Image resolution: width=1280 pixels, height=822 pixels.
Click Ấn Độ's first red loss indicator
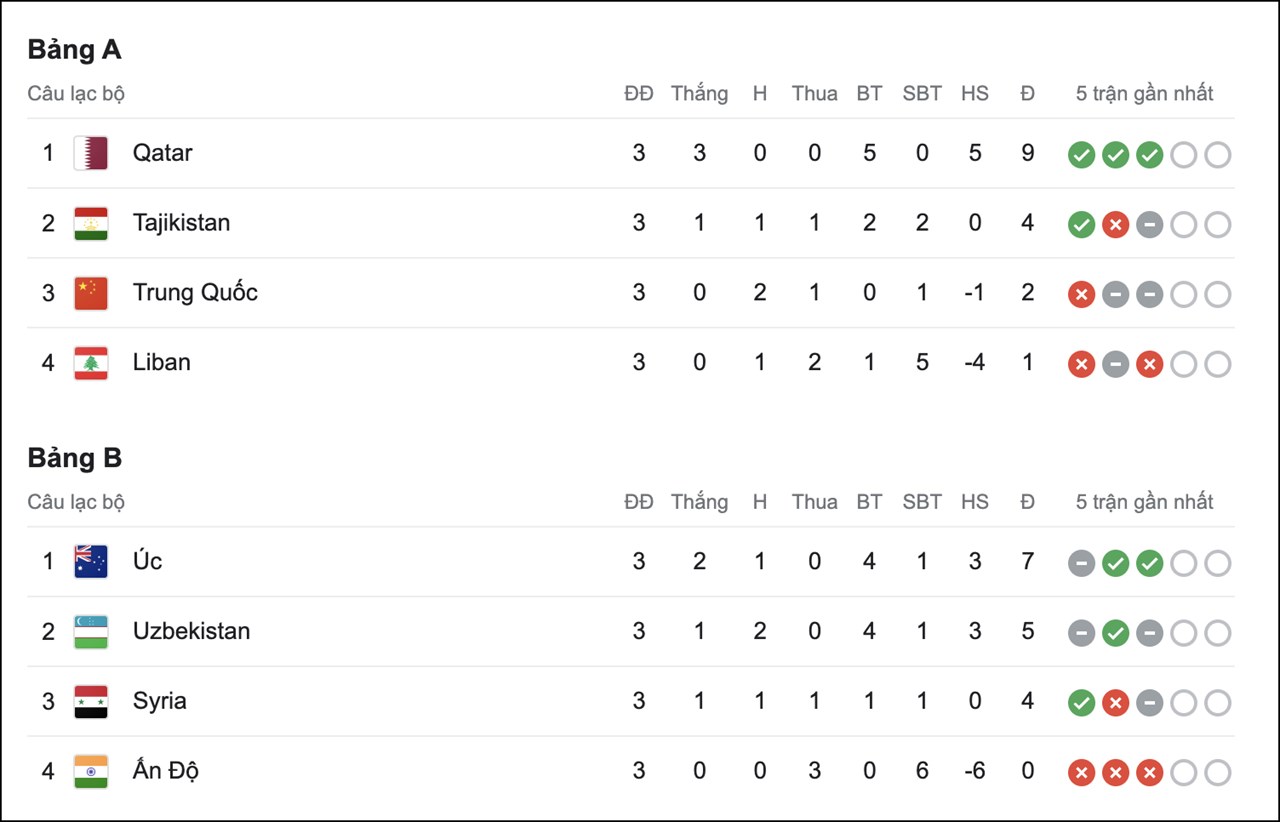click(1081, 773)
